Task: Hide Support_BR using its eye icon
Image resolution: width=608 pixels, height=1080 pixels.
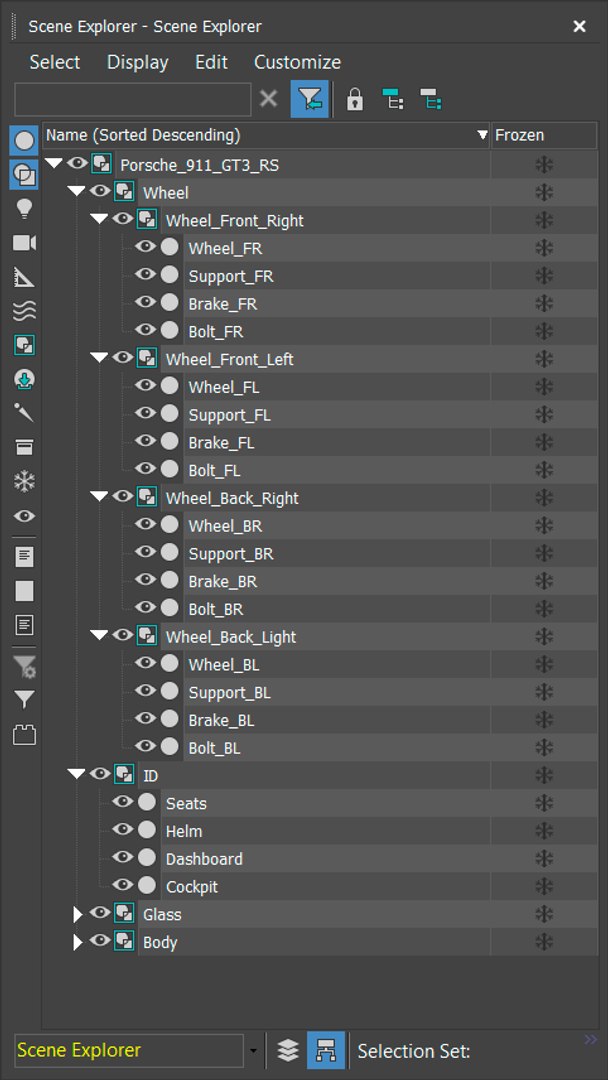Action: click(x=145, y=552)
